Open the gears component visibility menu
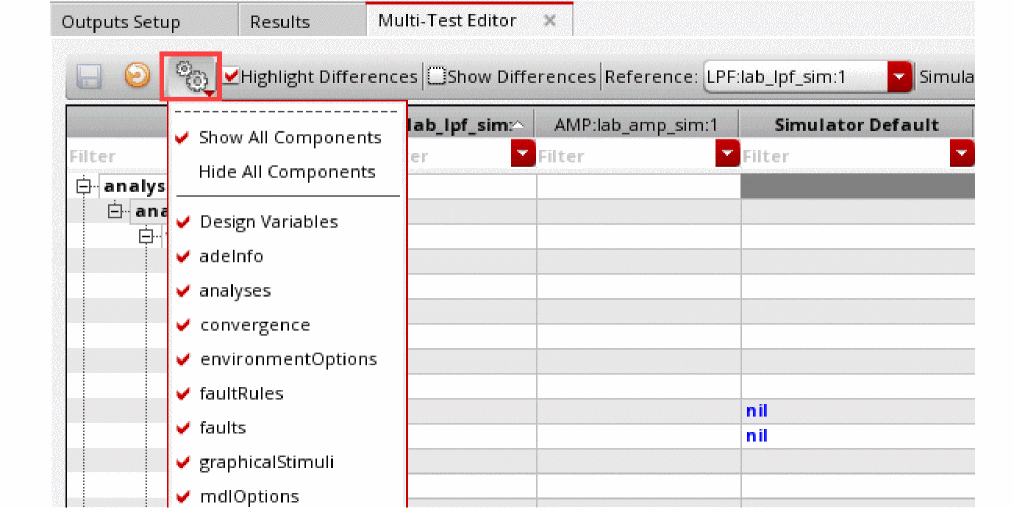The image size is (1013, 508). (x=191, y=77)
